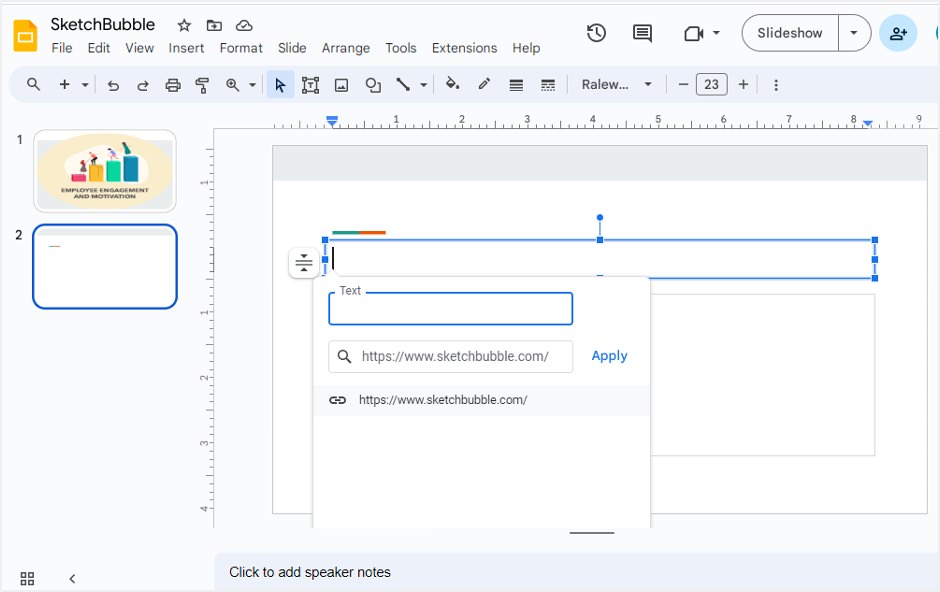Expand the camera meeting dropdown arrow

click(x=716, y=33)
